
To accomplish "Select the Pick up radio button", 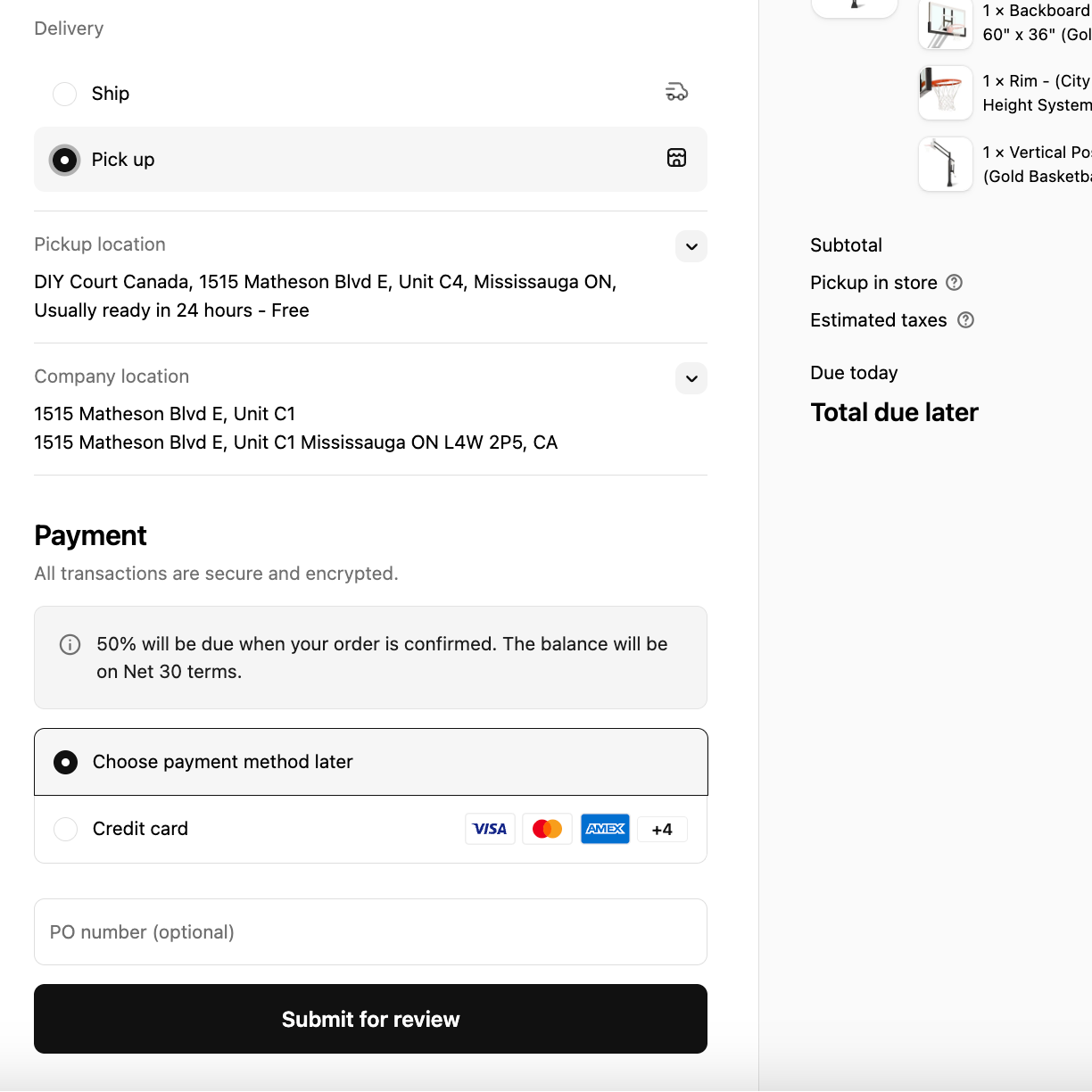I will tap(65, 160).
